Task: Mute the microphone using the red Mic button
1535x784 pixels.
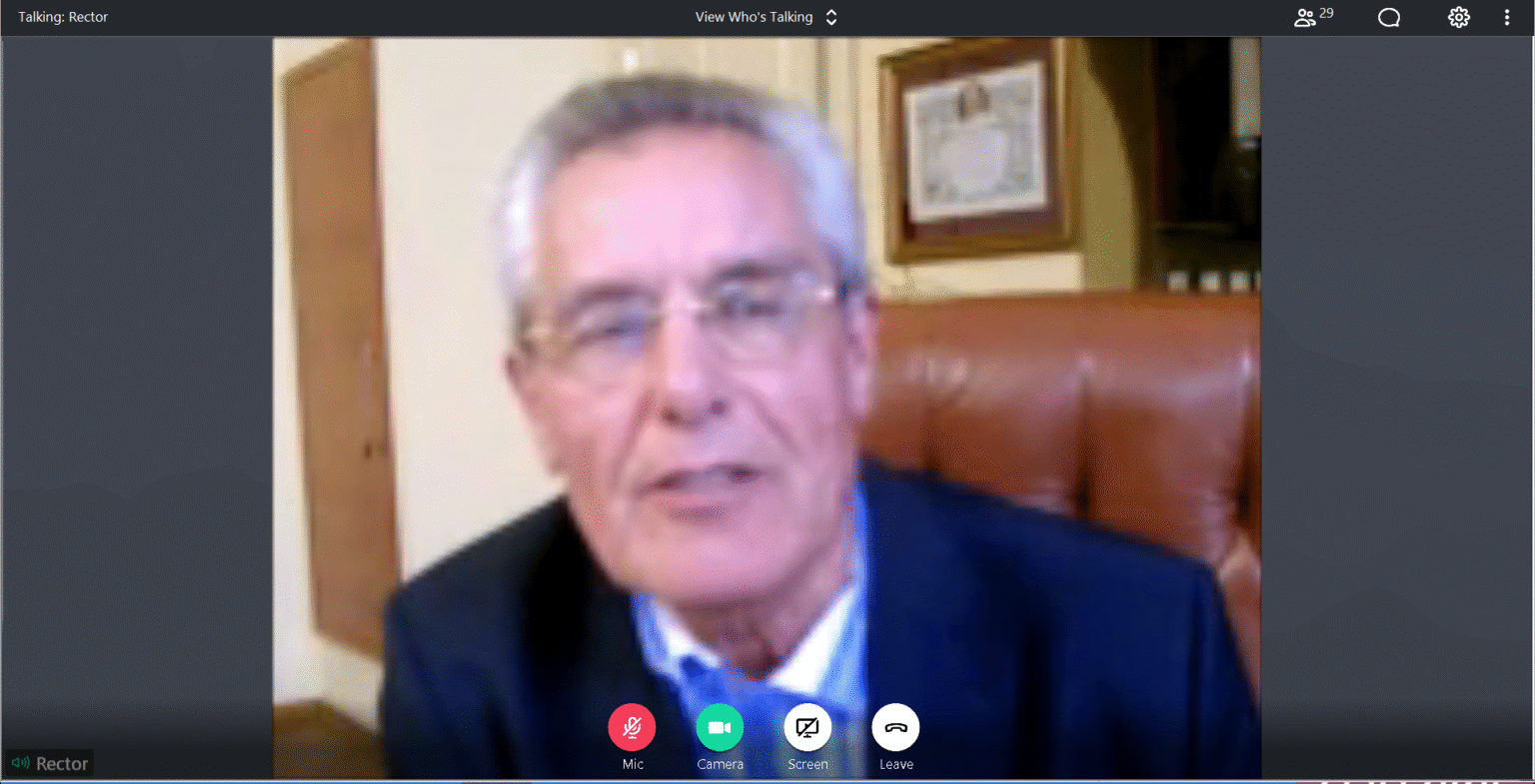Action: click(x=632, y=728)
